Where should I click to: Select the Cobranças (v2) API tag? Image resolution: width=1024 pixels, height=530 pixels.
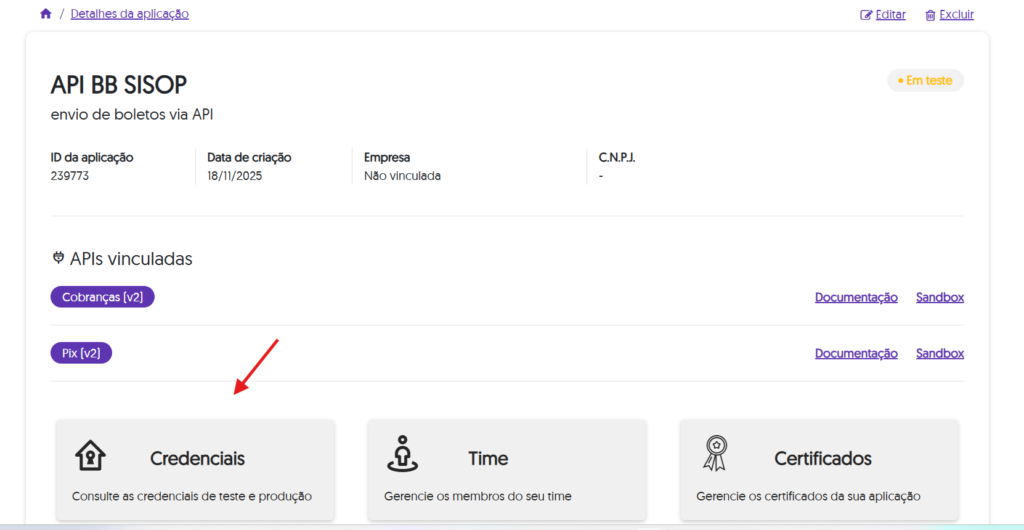coord(102,297)
